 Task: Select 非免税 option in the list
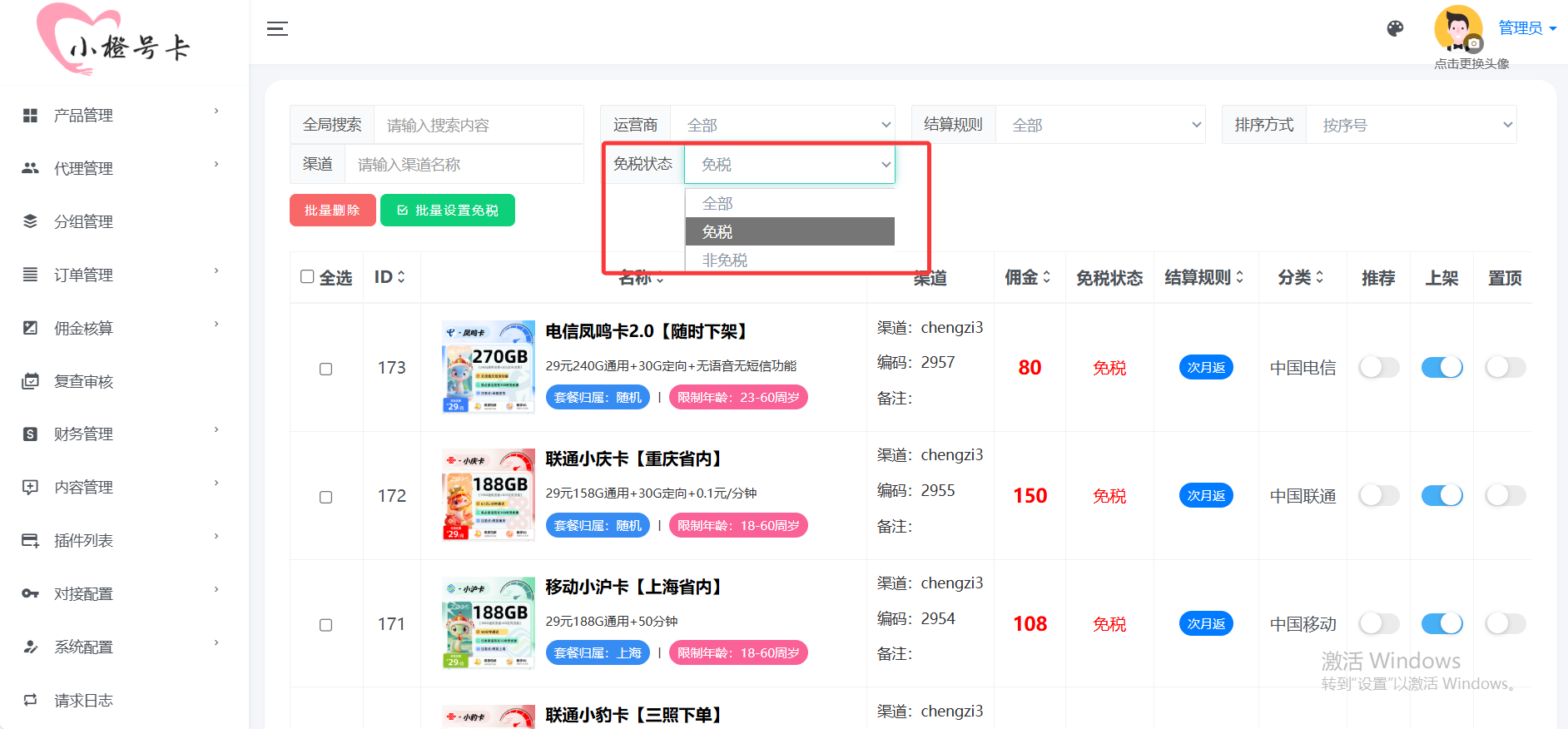tap(790, 260)
